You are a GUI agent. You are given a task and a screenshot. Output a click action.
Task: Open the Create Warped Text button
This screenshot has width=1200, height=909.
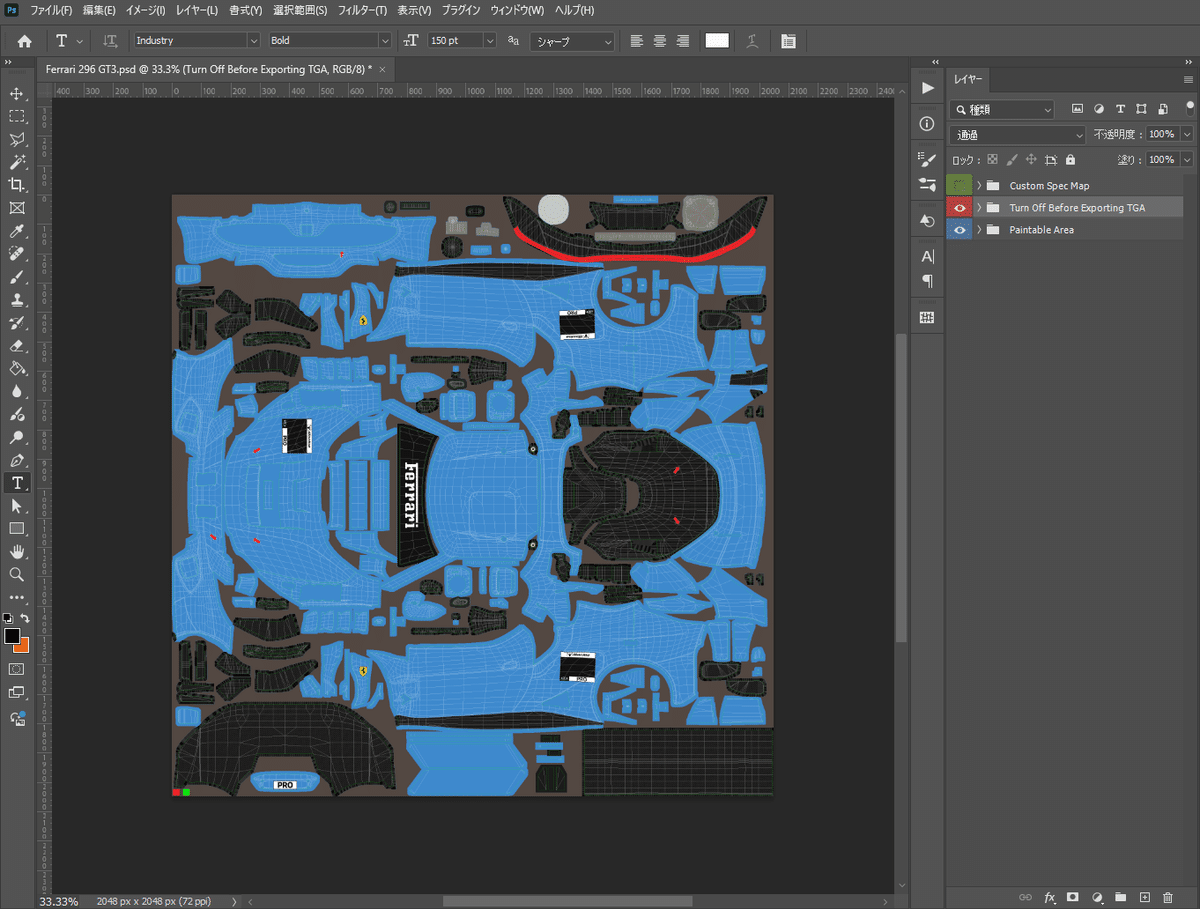752,41
